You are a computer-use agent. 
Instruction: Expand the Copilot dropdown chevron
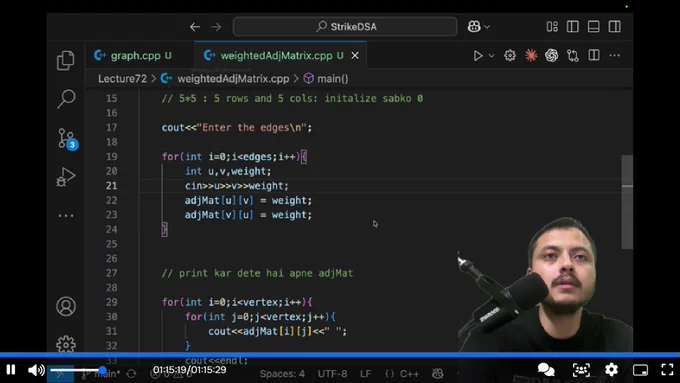coord(487,27)
